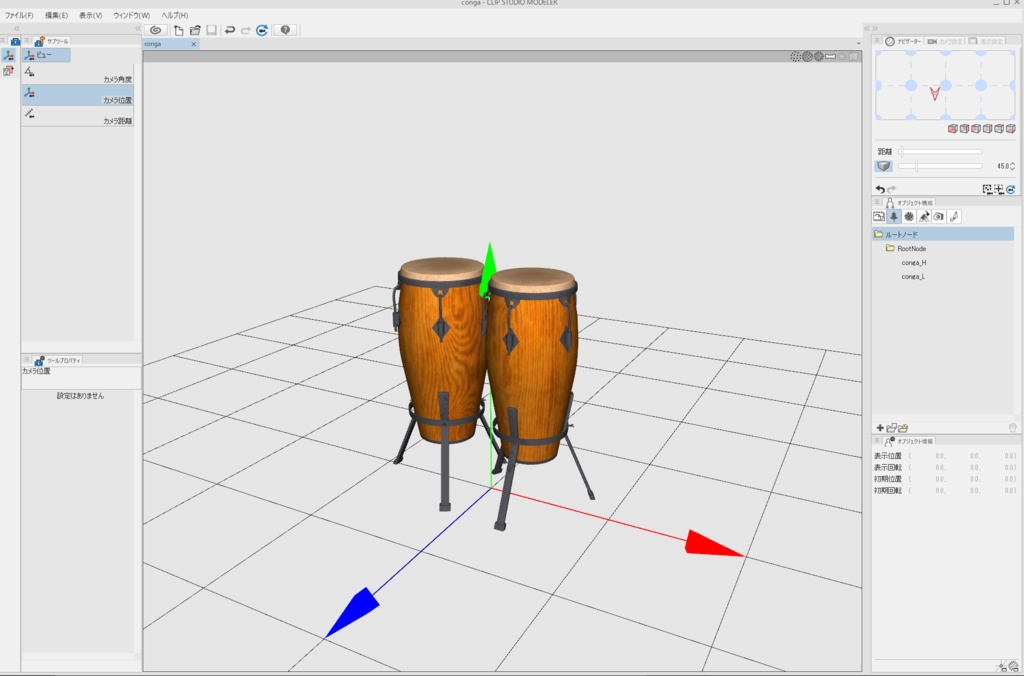Open the ウィンドウ(W) menu

click(131, 15)
